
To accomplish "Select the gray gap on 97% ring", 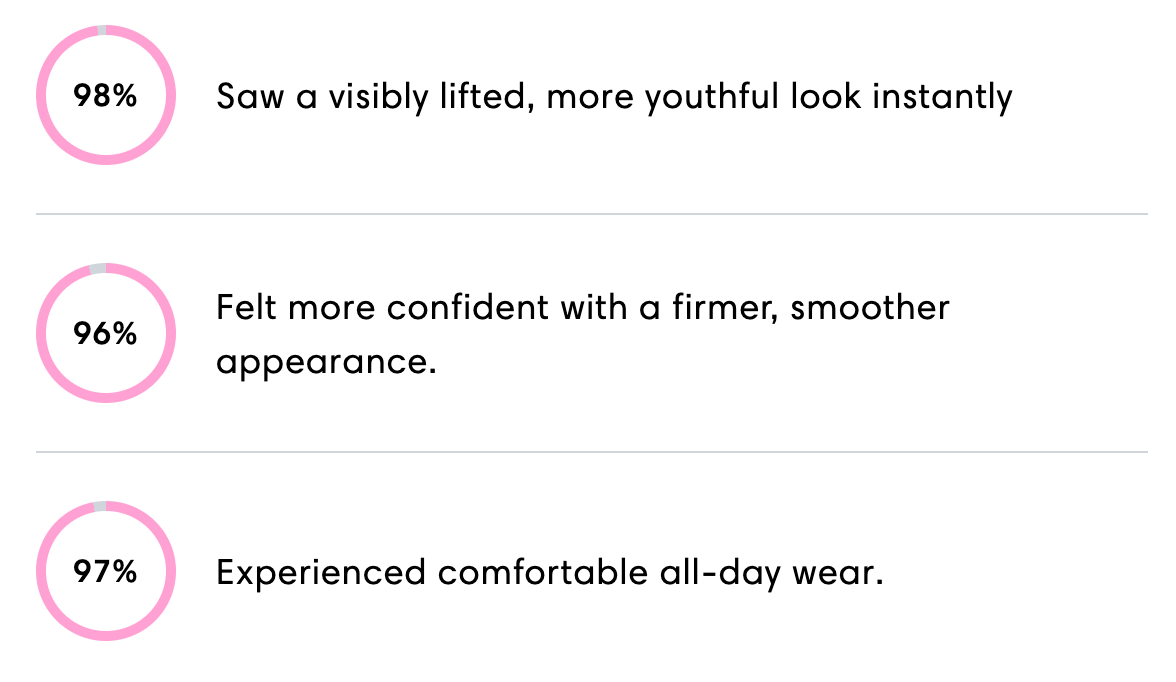I will click(x=100, y=506).
